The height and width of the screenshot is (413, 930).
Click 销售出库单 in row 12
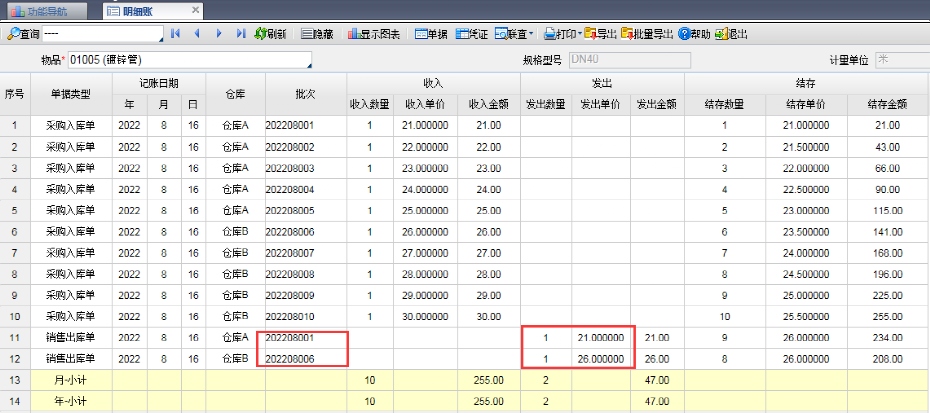(x=71, y=359)
